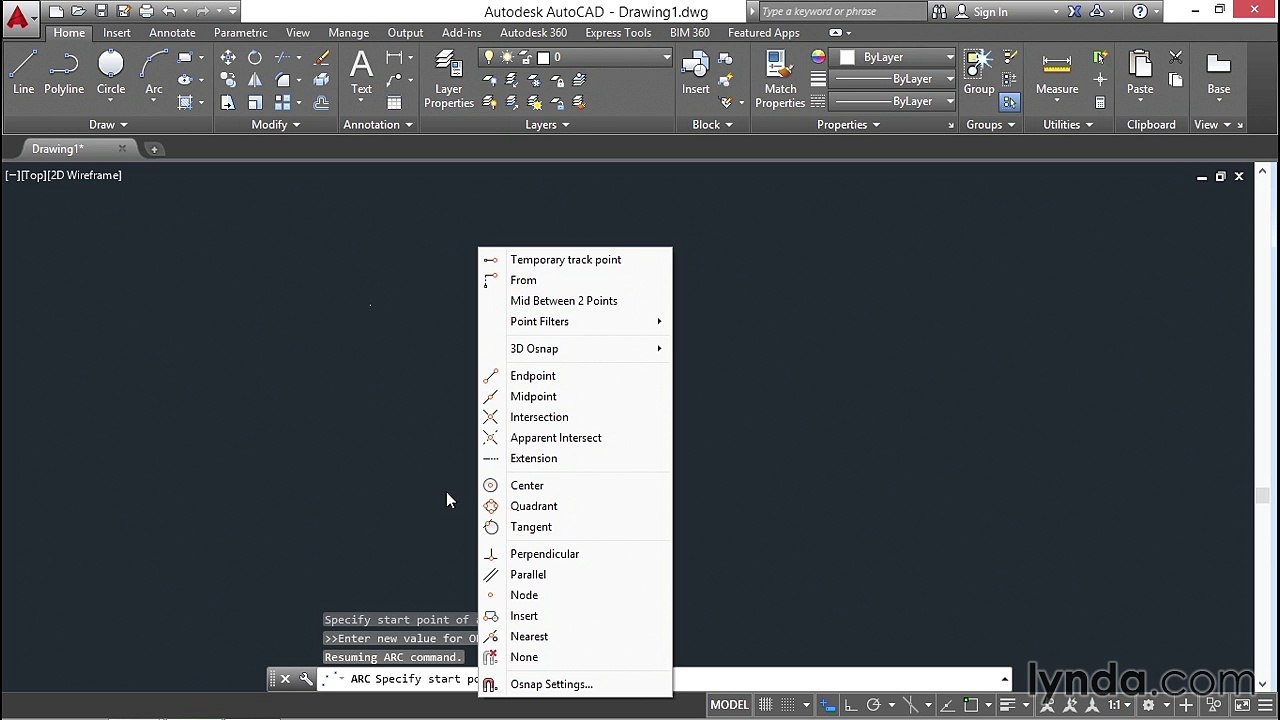Select the Move tool in Modify panel
The height and width of the screenshot is (720, 1280).
[228, 58]
